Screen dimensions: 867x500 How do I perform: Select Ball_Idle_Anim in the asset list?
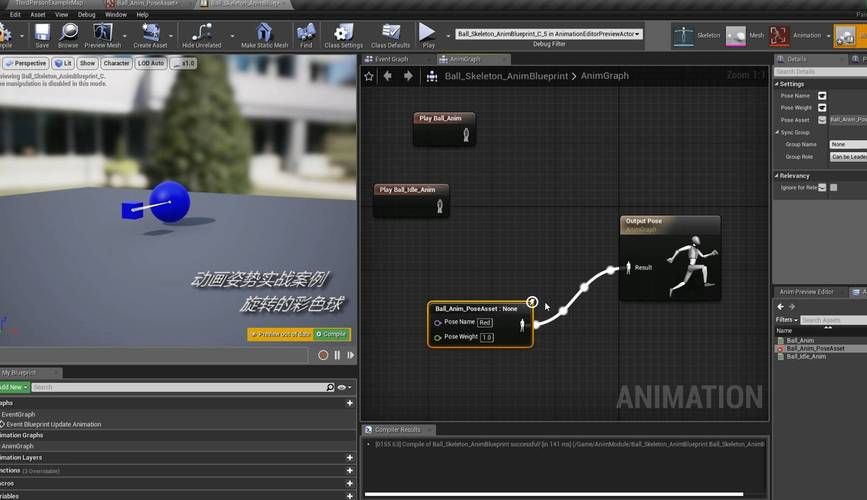[806, 356]
